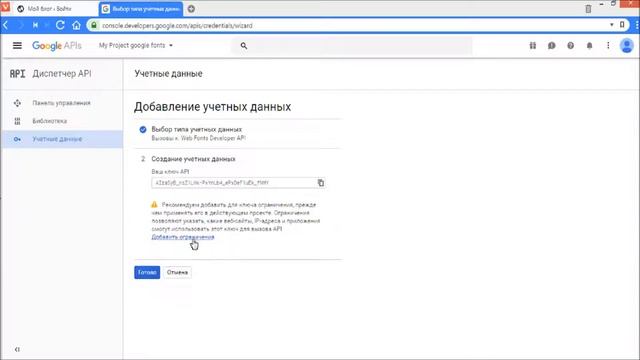Expand step 'Выбор типа учетных данных'
640x360 pixels.
point(197,129)
